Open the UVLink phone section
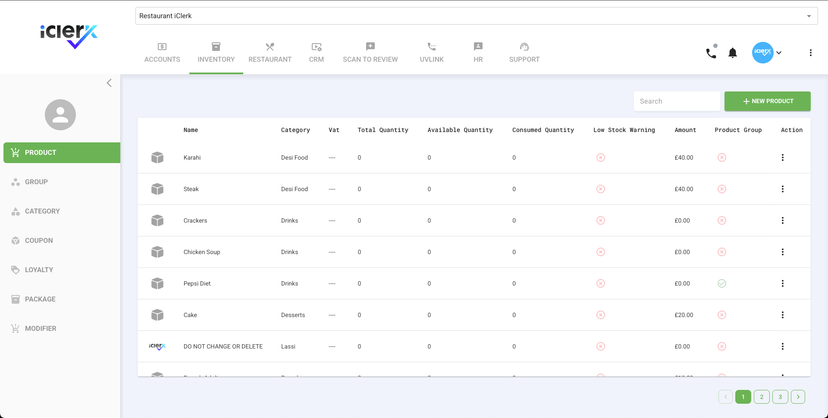828x418 pixels. [431, 53]
